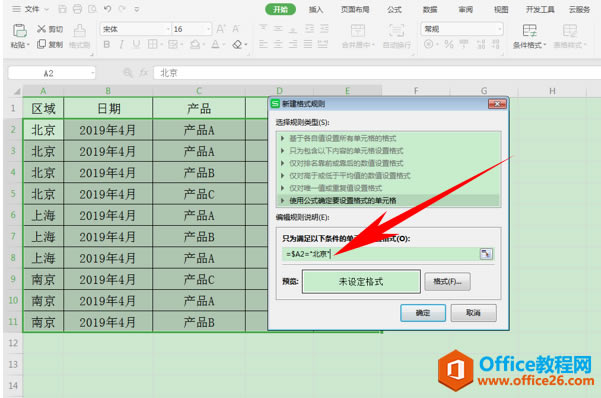Screen dimensions: 601x398
Task: Switch to the 开发工具 ribbon tab
Action: 540,10
